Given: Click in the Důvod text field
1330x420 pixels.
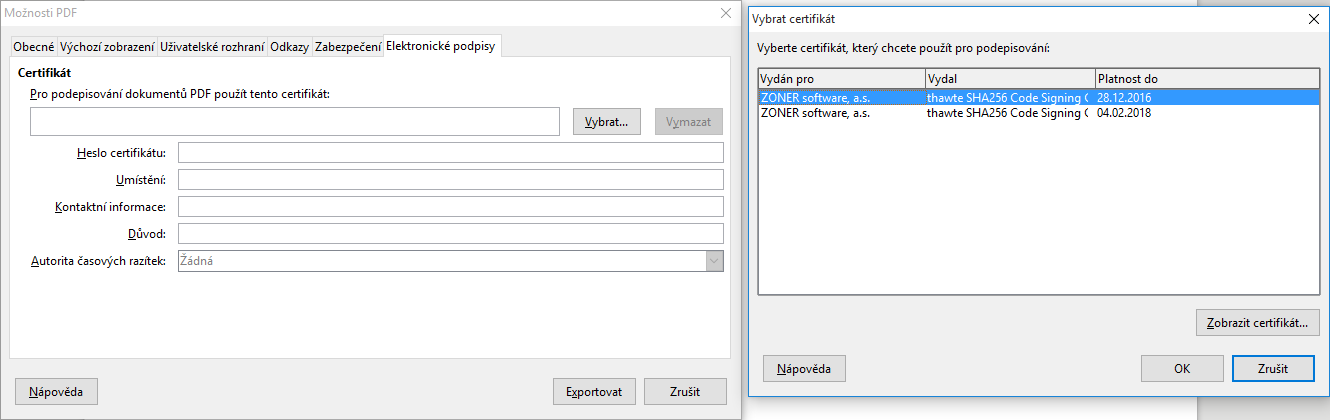Looking at the screenshot, I should tap(450, 233).
